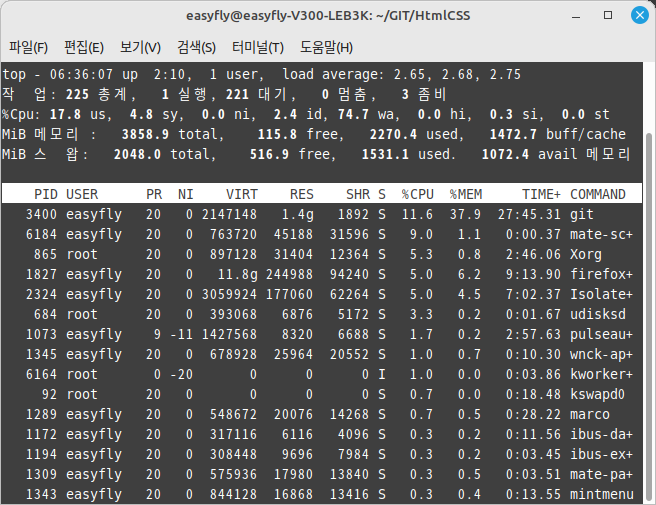The image size is (656, 505).
Task: Click the mintmenu command name
Action: [602, 495]
